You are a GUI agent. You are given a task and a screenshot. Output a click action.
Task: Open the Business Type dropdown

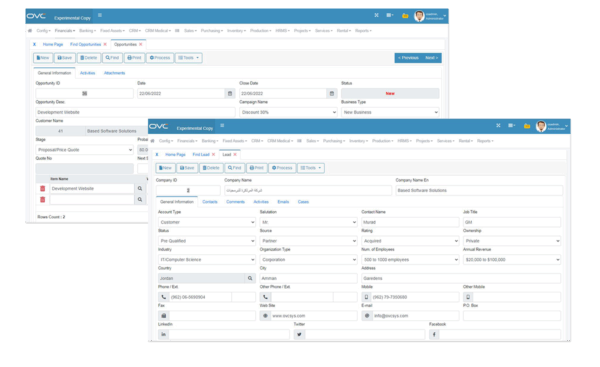click(390, 112)
